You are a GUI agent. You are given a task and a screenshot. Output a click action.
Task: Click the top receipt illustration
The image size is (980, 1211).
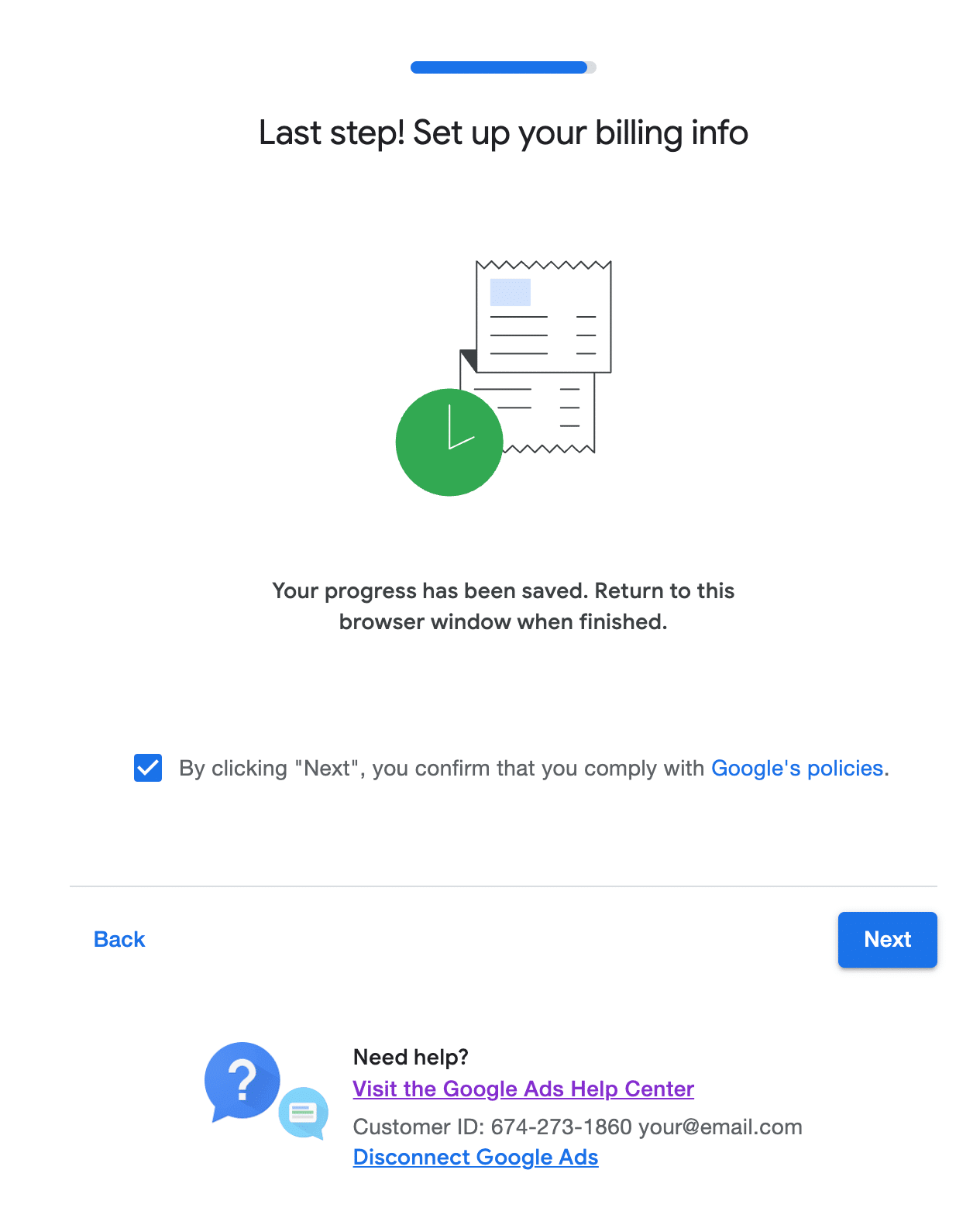point(544,318)
